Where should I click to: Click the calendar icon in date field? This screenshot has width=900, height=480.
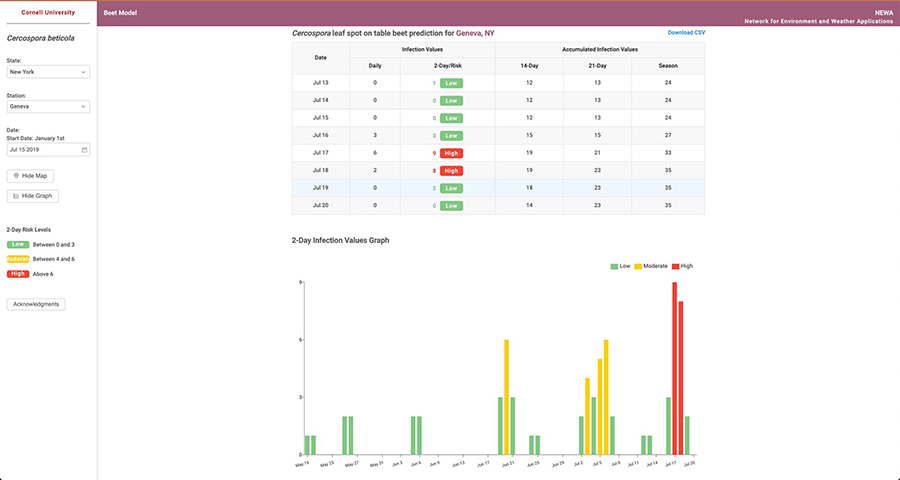85,150
